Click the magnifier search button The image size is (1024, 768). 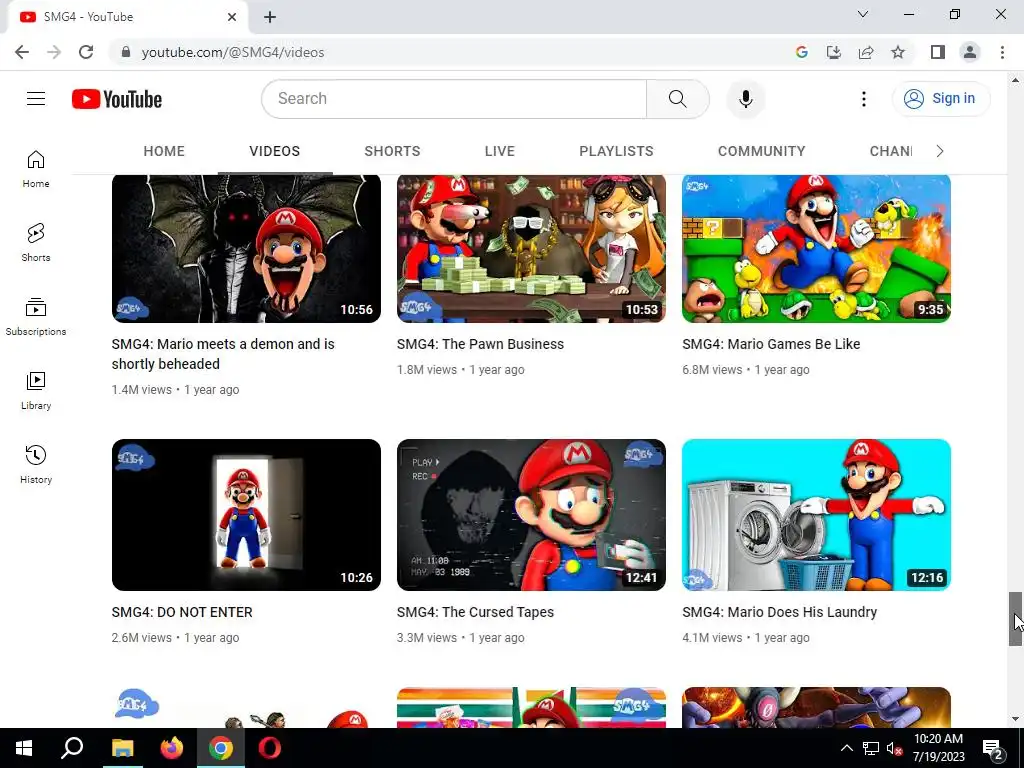tap(677, 99)
